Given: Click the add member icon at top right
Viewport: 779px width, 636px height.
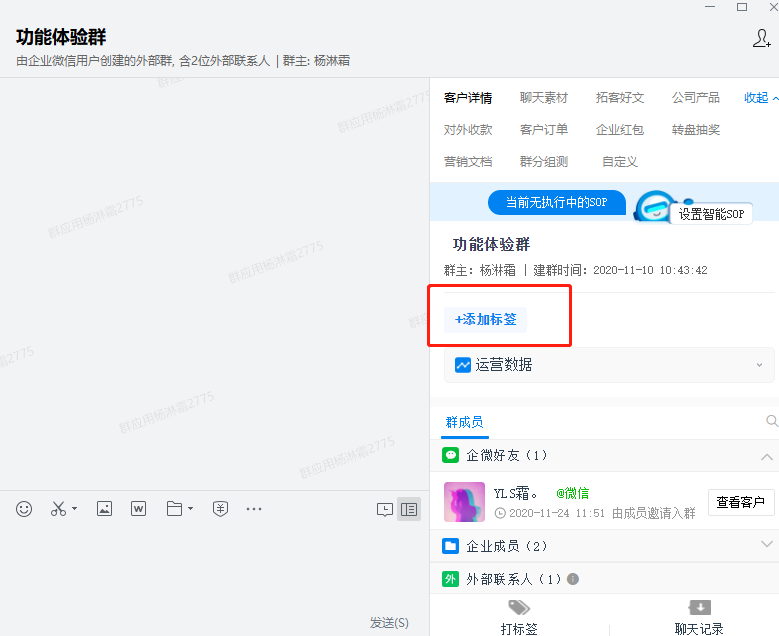Looking at the screenshot, I should coord(761,39).
